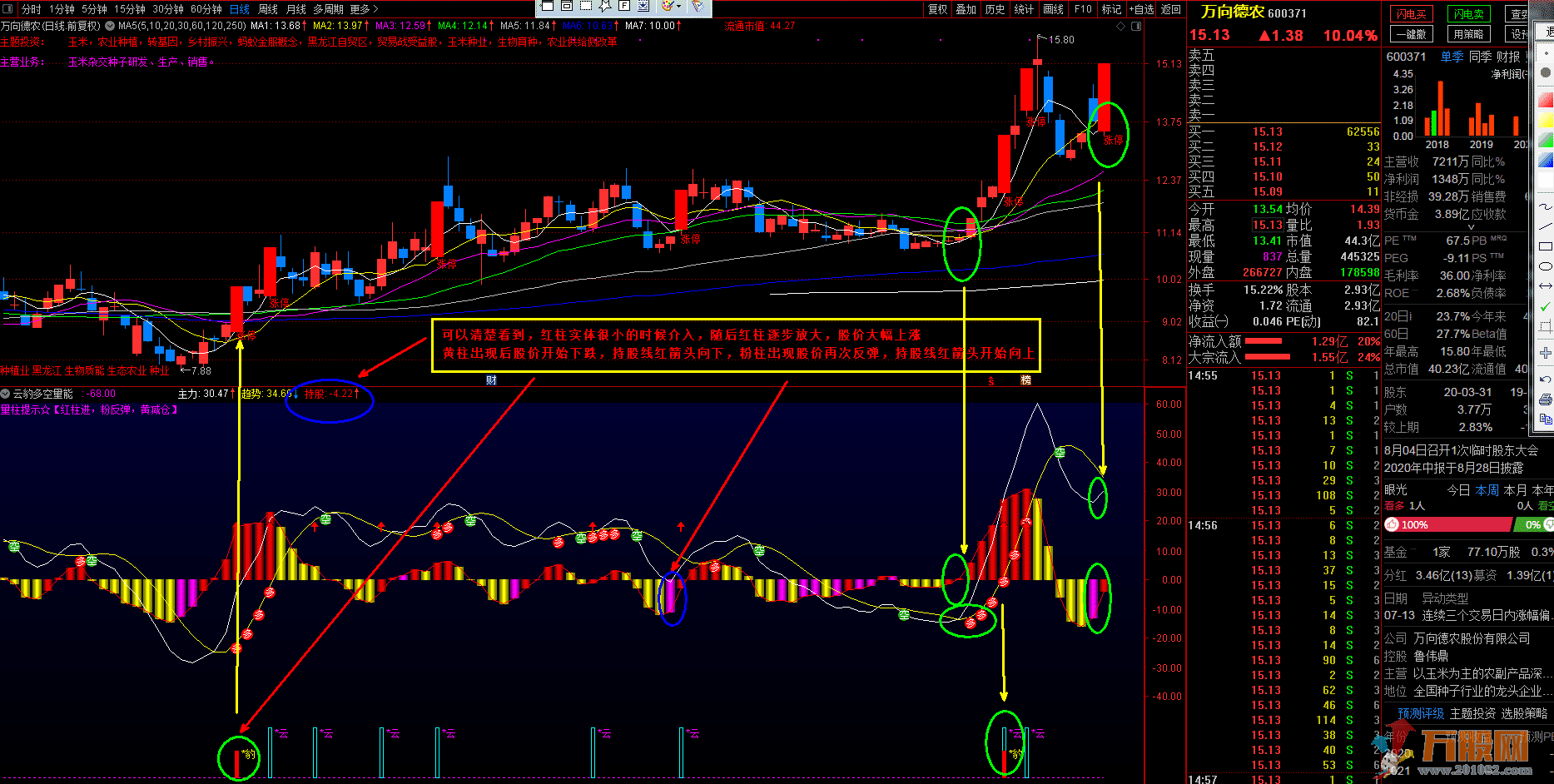The image size is (1554, 784).
Task: Open the 主题投资 tab
Action: pos(1472,713)
